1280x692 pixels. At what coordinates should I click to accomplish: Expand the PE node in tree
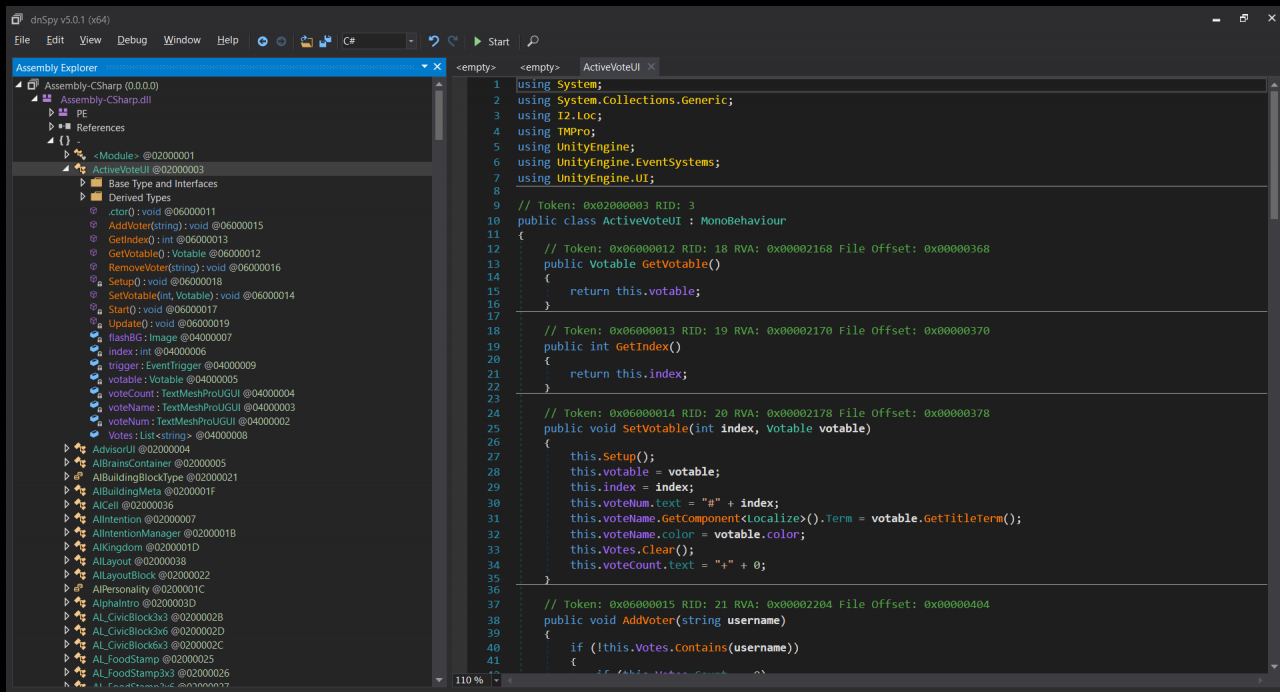point(51,113)
